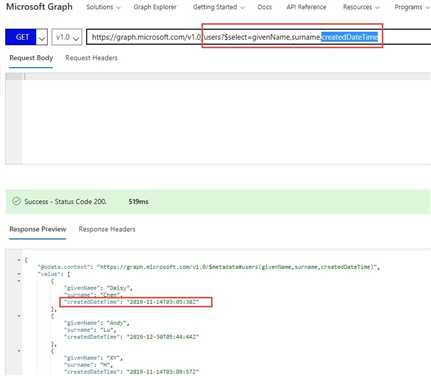Open Graph Explorer from the top navigation
431x376 pixels.
[155, 7]
